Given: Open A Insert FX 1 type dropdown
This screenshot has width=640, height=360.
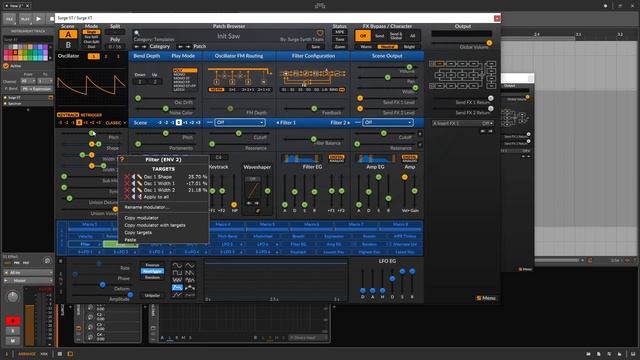Looking at the screenshot, I should (x=462, y=123).
